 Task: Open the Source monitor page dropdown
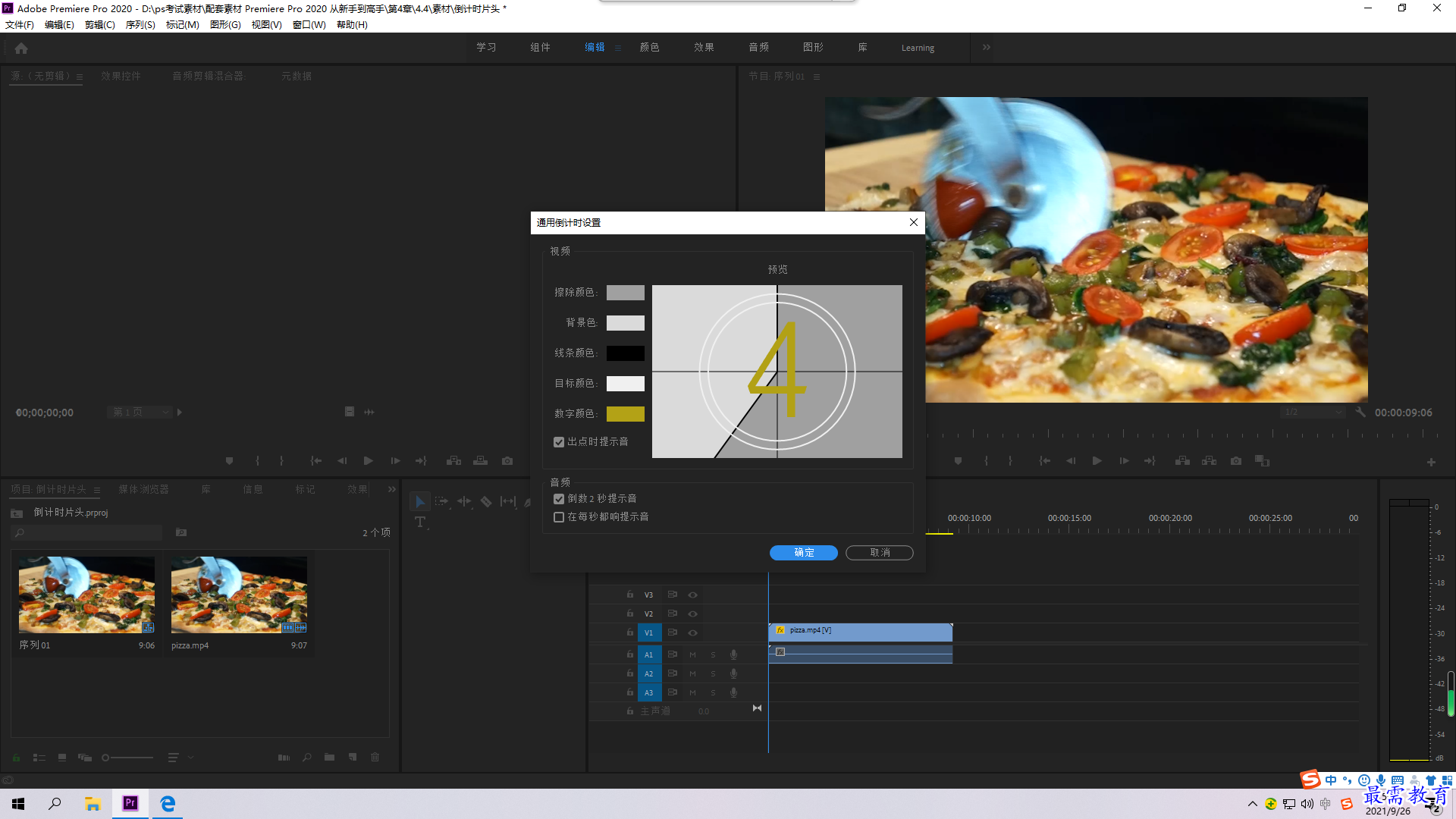140,413
